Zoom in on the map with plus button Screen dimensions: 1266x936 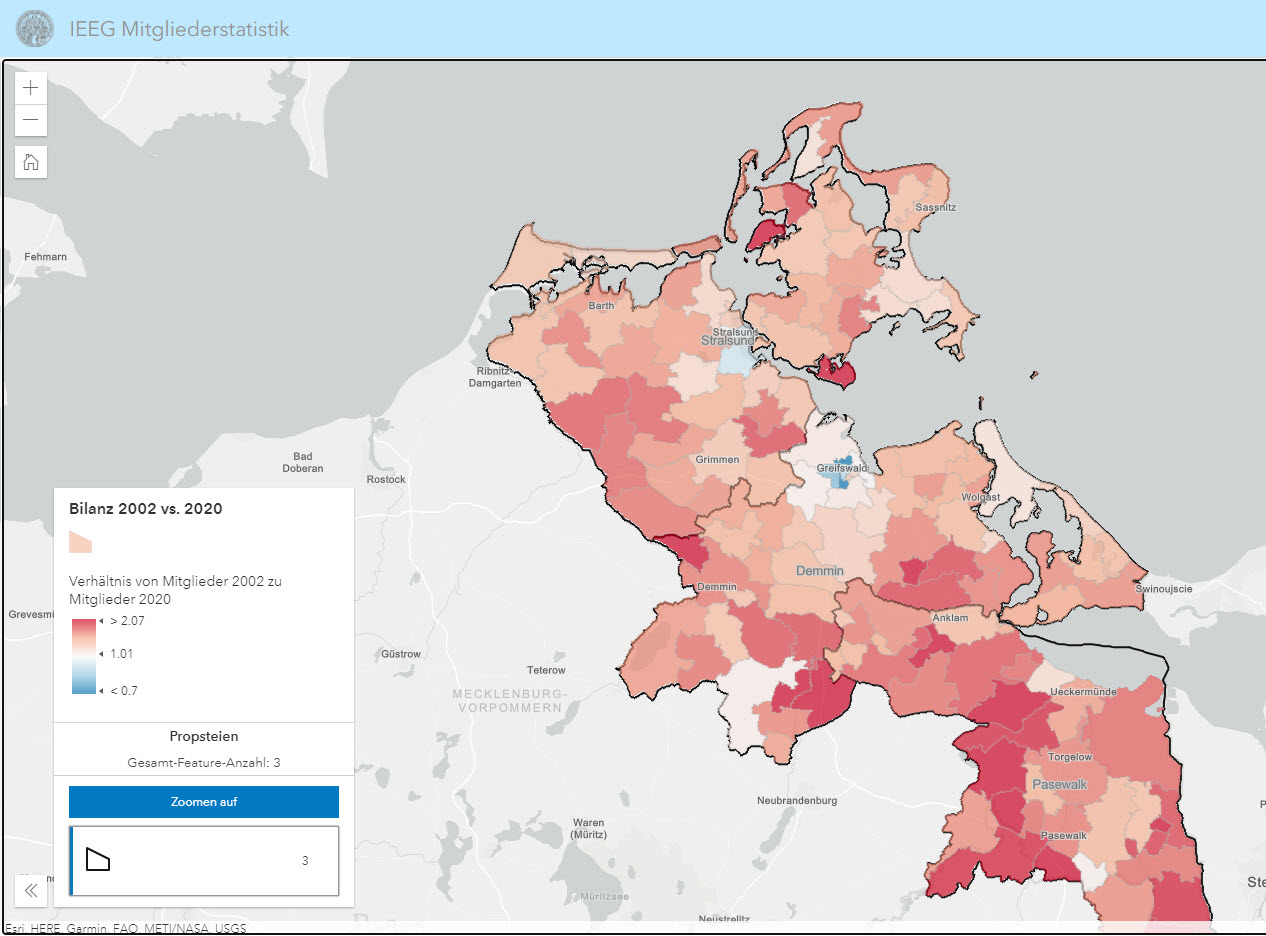click(31, 87)
